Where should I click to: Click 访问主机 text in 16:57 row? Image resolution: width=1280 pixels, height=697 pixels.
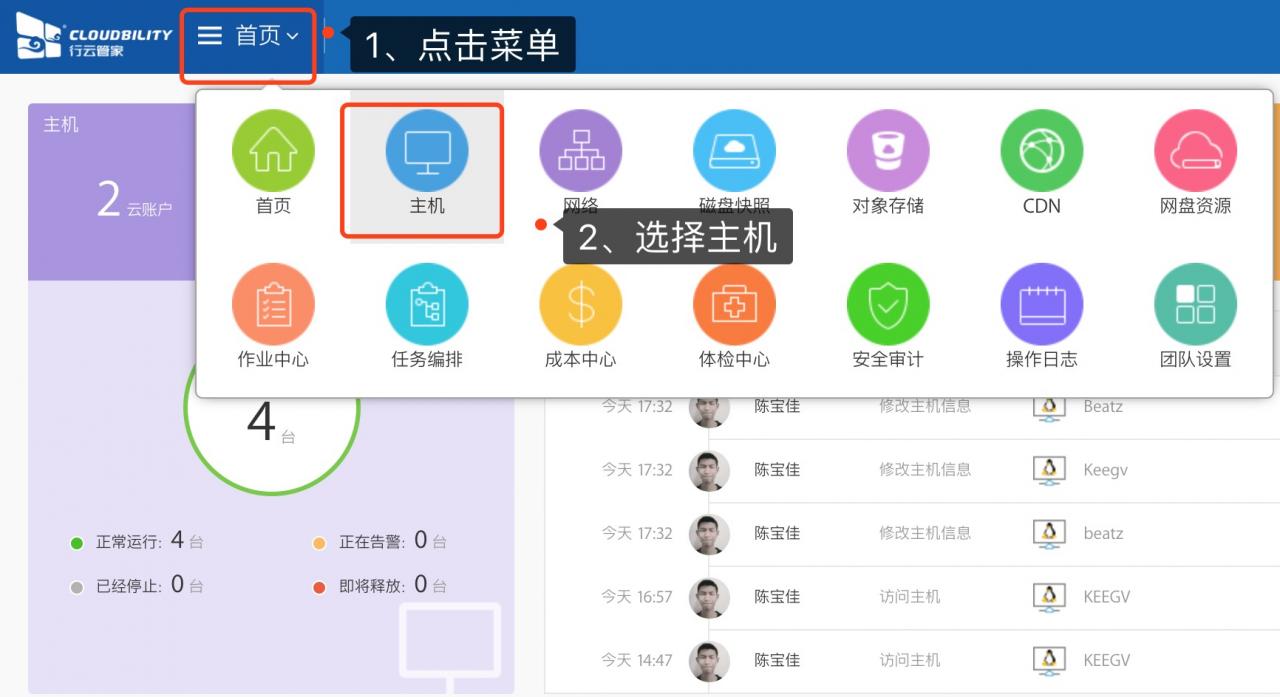[910, 597]
